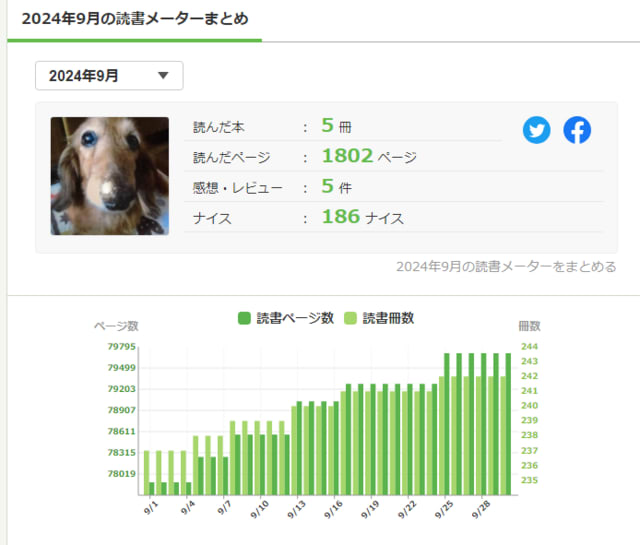Screen dimensions: 640x545
Task: Click the 9/4 x-axis date label
Action: click(x=187, y=508)
